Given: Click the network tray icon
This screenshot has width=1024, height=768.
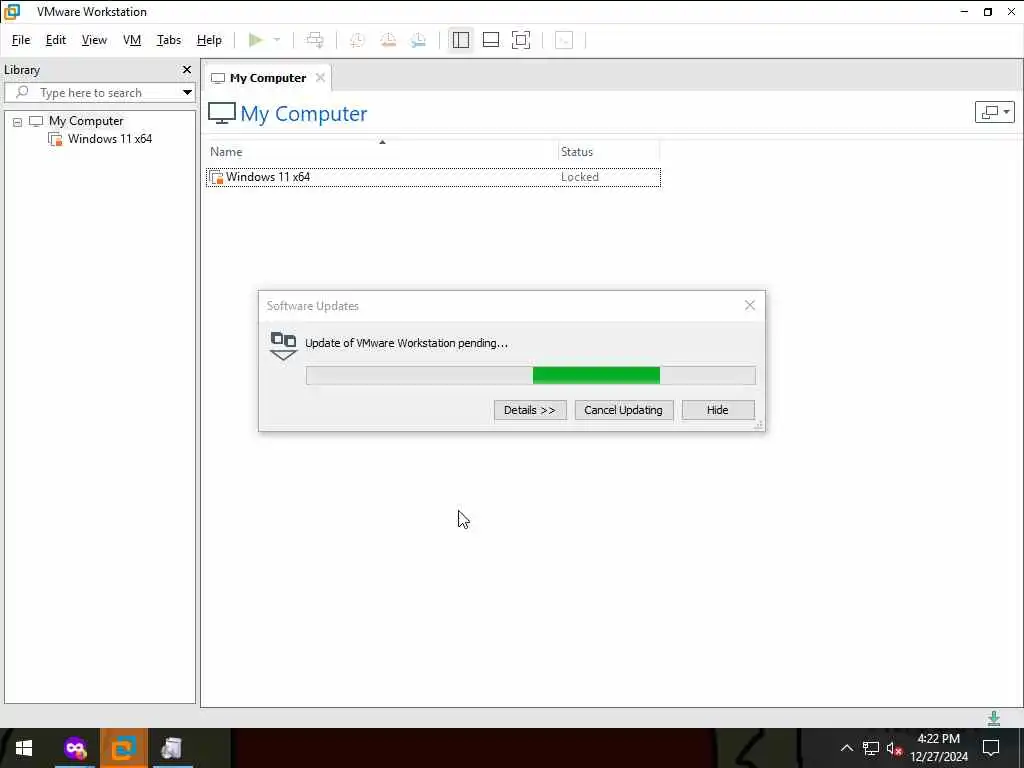Looking at the screenshot, I should click(871, 748).
